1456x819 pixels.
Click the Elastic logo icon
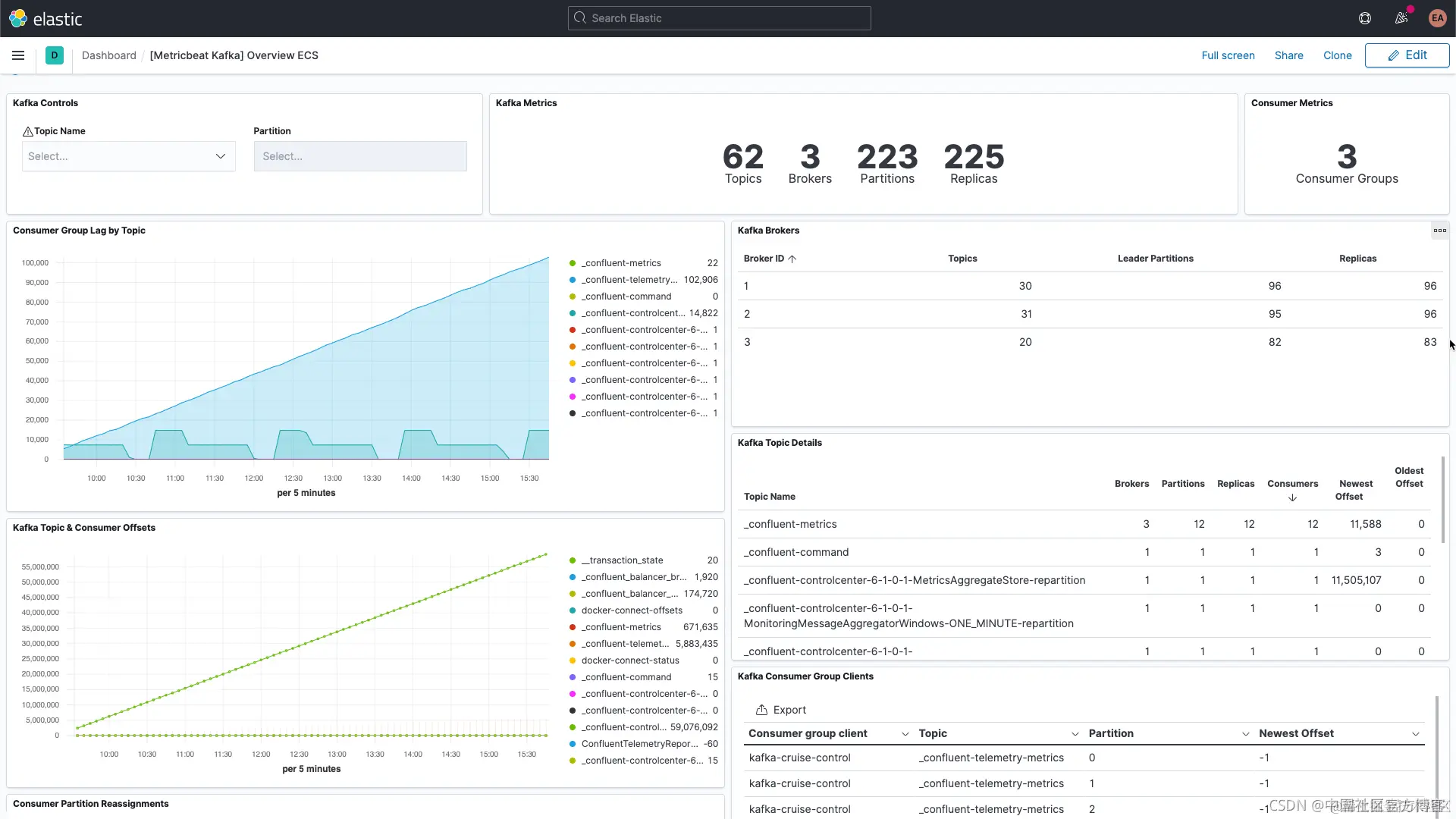click(x=17, y=18)
